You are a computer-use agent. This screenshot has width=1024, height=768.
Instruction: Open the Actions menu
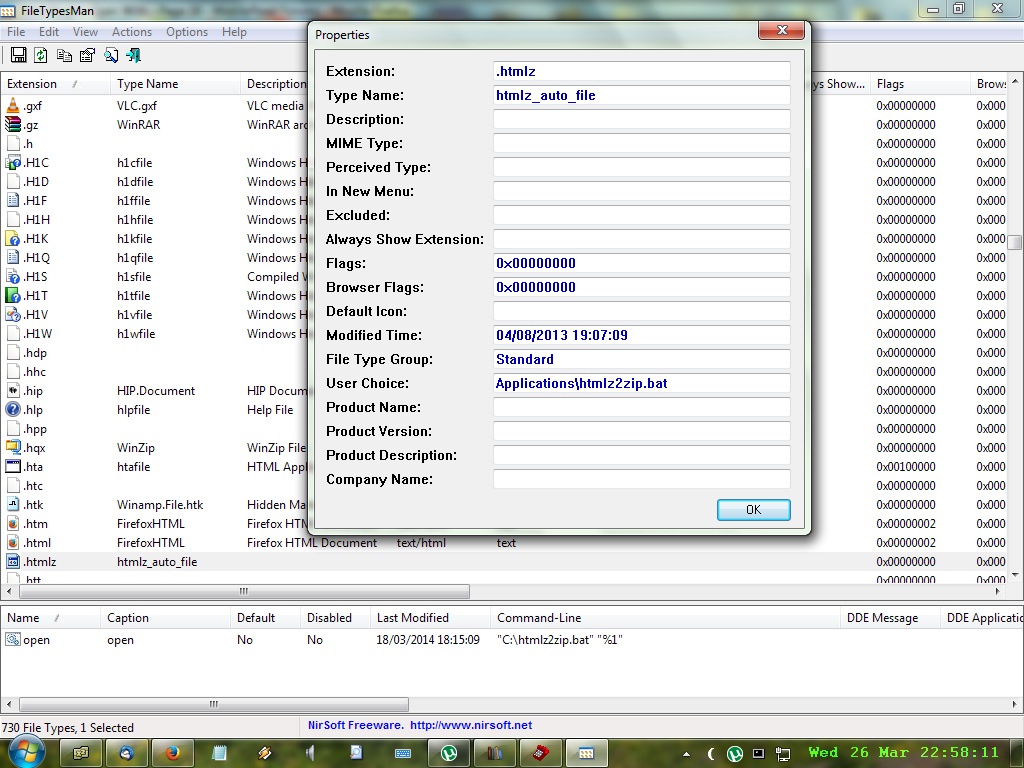pos(131,32)
